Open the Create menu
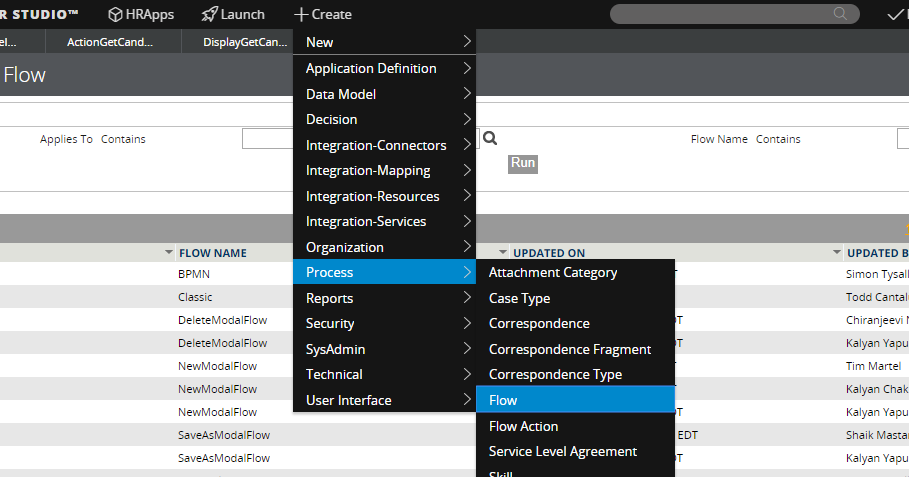 323,14
